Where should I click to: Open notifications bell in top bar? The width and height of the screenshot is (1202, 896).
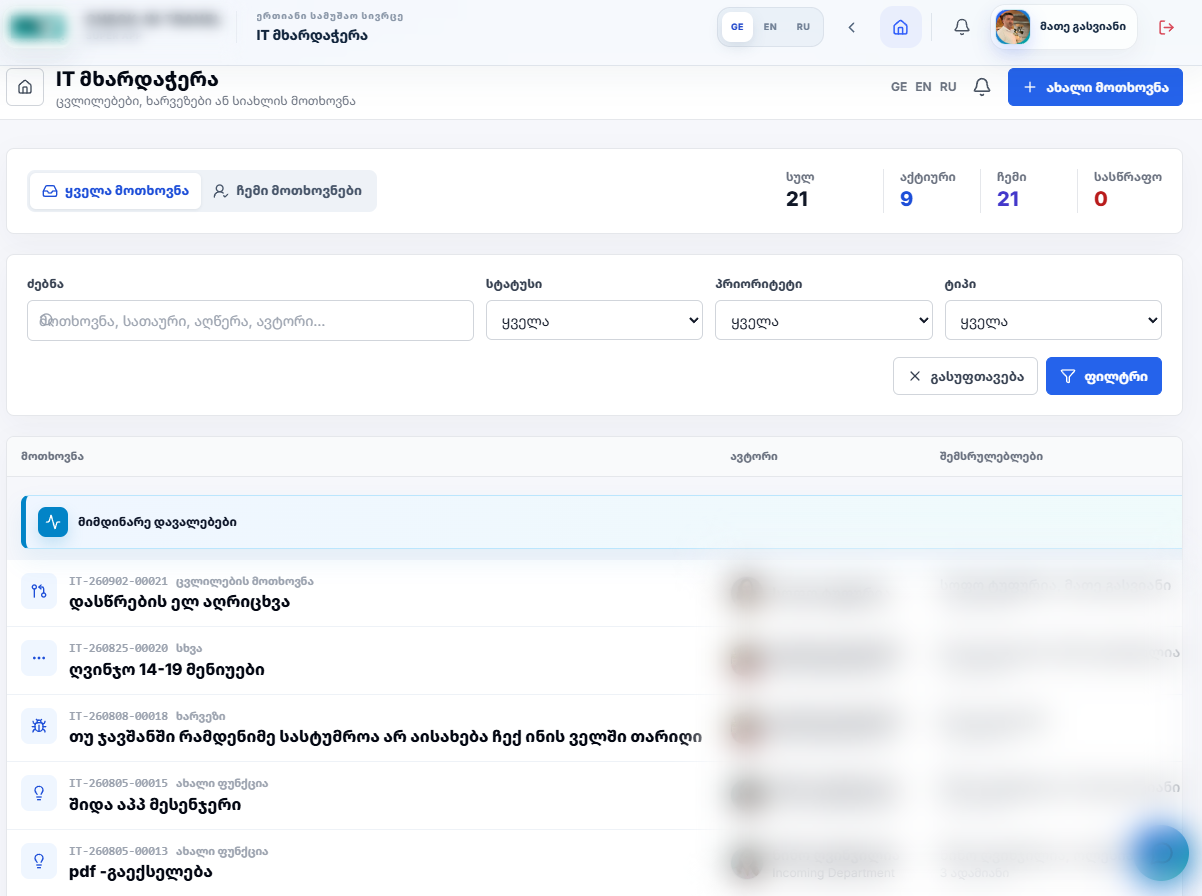pos(962,27)
